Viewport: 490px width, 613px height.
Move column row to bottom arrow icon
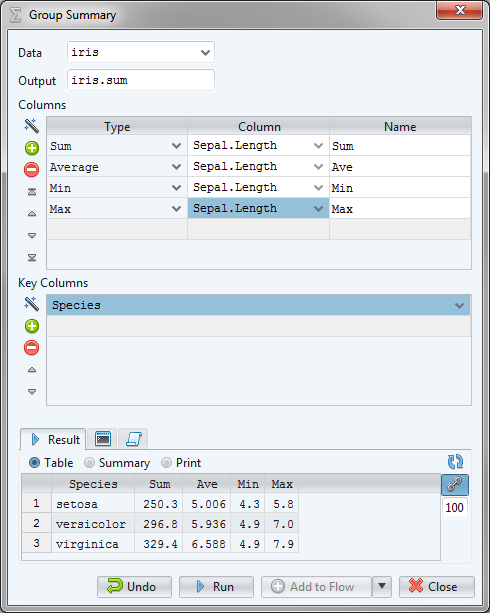point(32,258)
